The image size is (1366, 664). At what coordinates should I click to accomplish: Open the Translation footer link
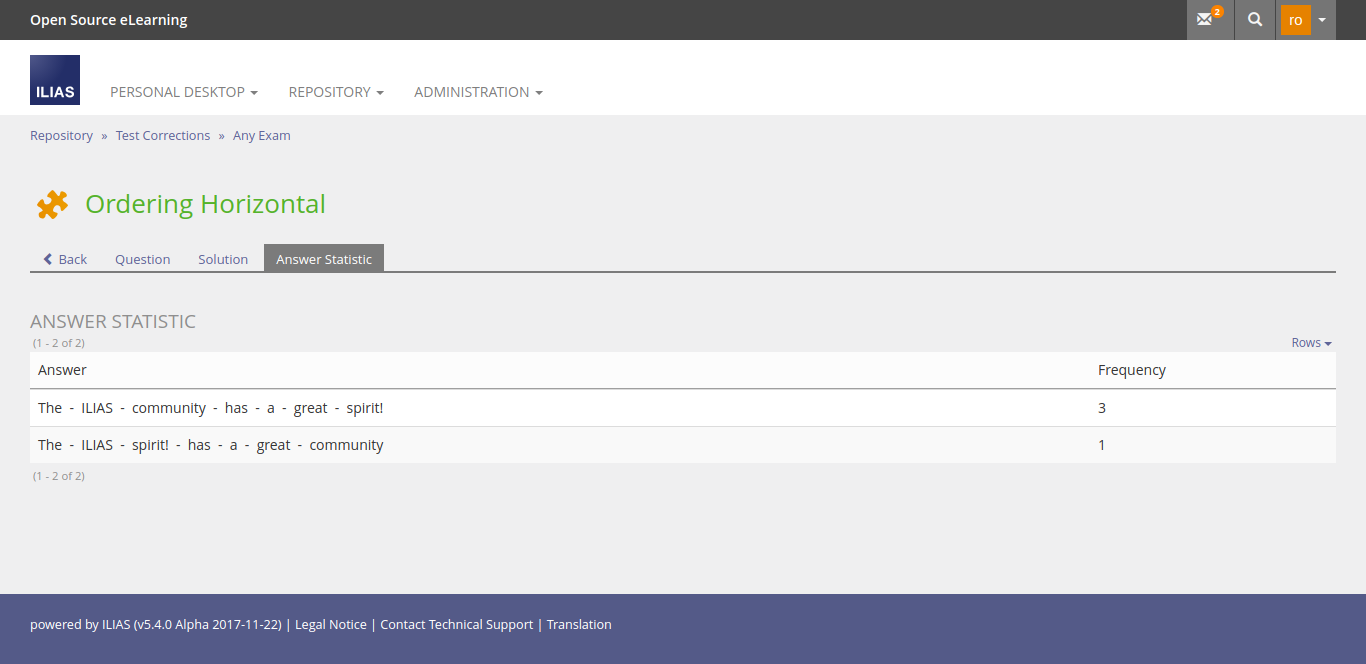tap(579, 624)
